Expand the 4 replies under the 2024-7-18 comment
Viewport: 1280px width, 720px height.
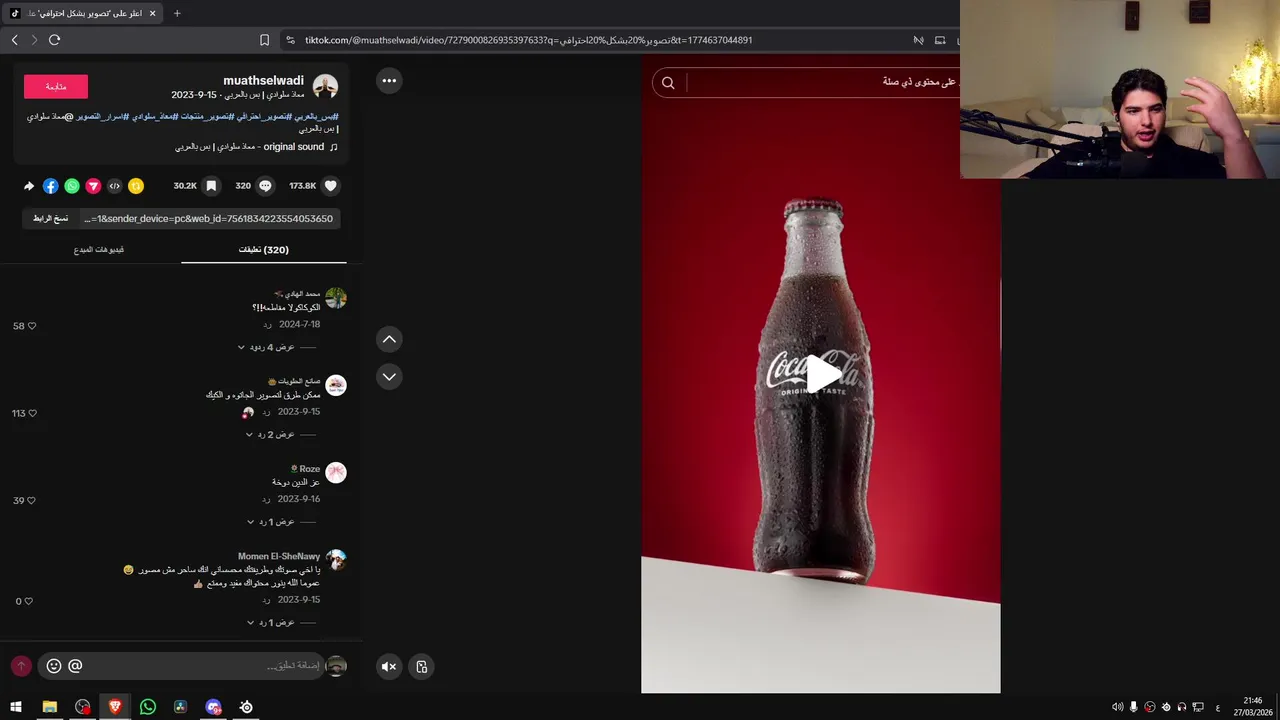(x=266, y=347)
